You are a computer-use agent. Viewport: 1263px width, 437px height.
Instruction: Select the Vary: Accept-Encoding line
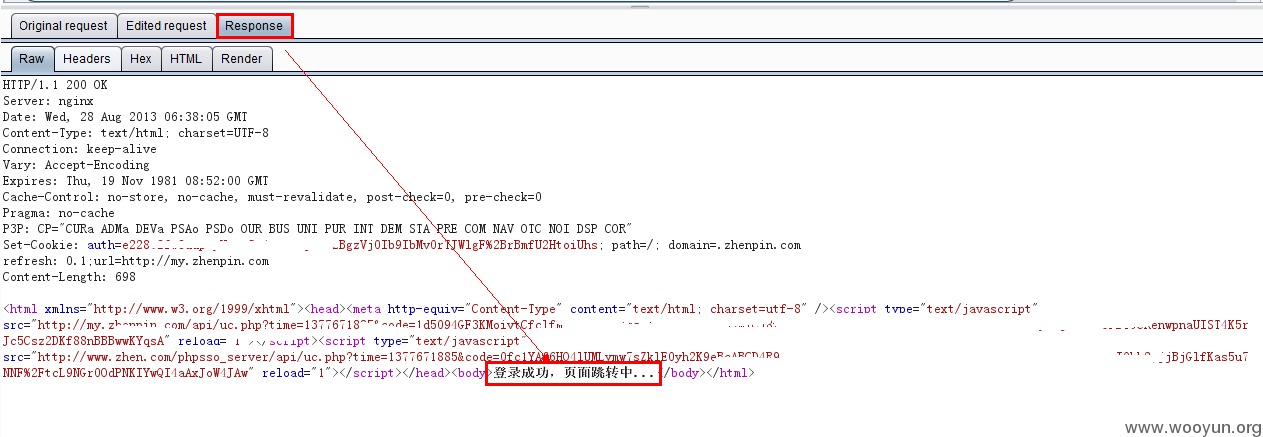(76, 165)
